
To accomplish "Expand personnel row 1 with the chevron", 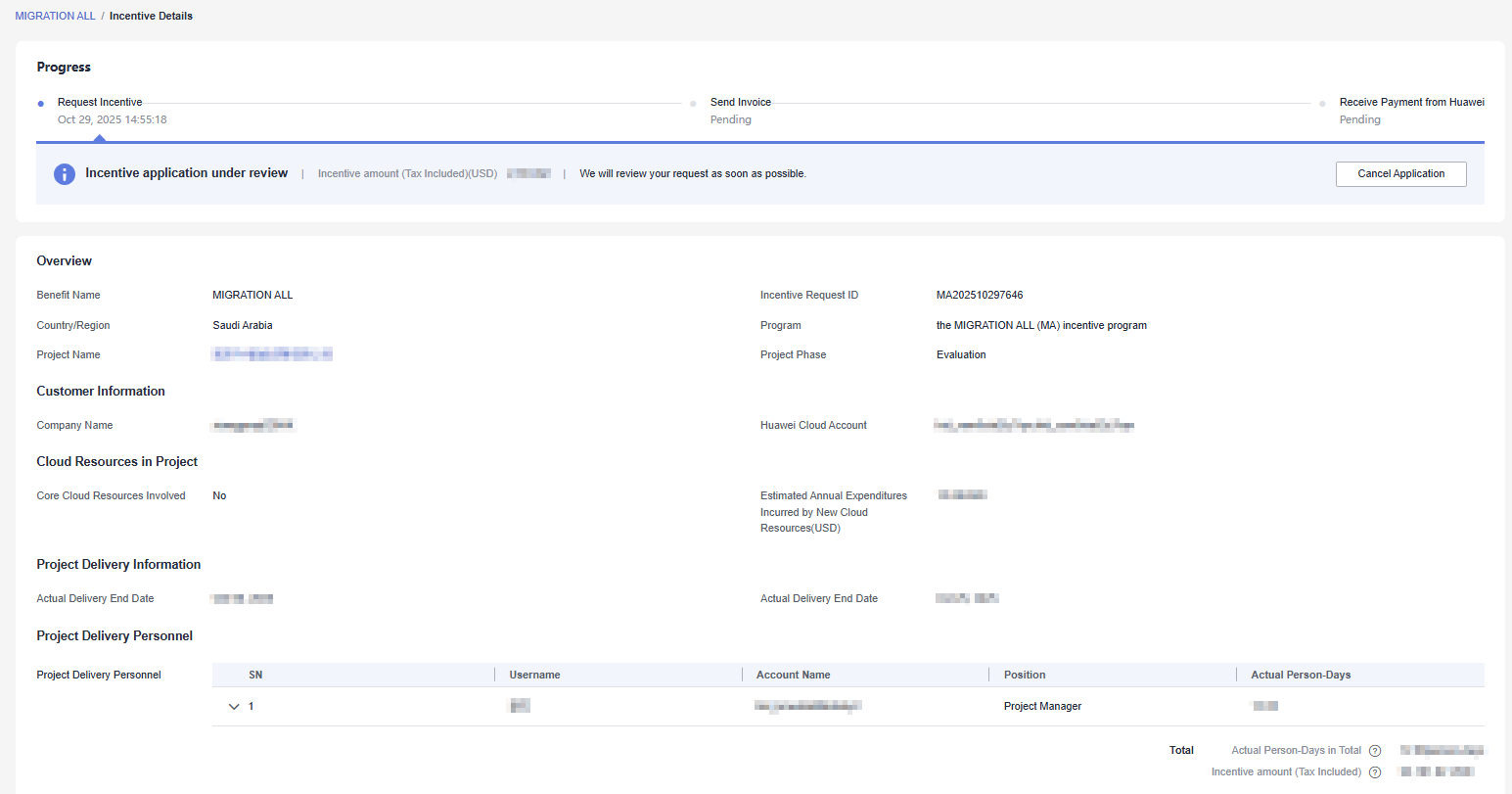I will (234, 707).
